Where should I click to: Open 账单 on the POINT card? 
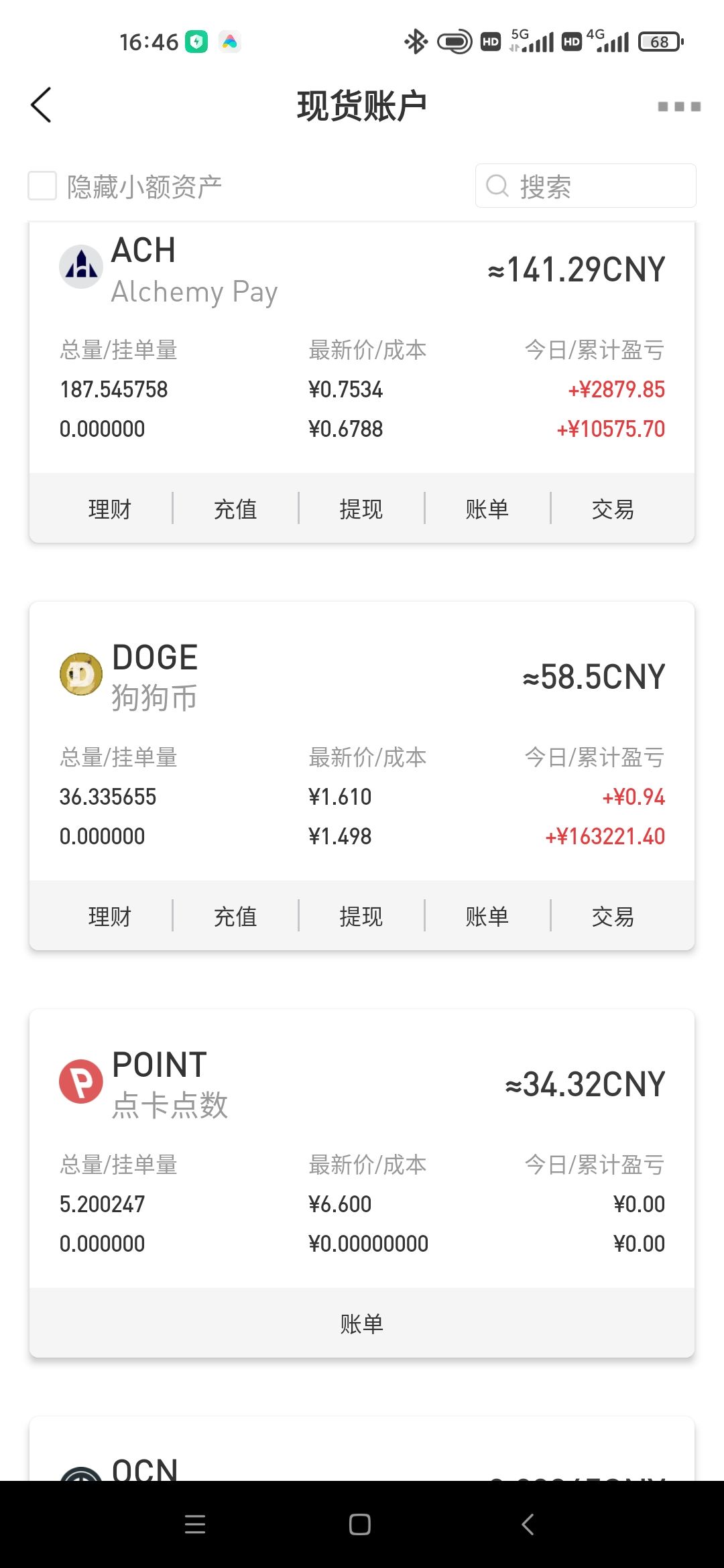point(362,1323)
